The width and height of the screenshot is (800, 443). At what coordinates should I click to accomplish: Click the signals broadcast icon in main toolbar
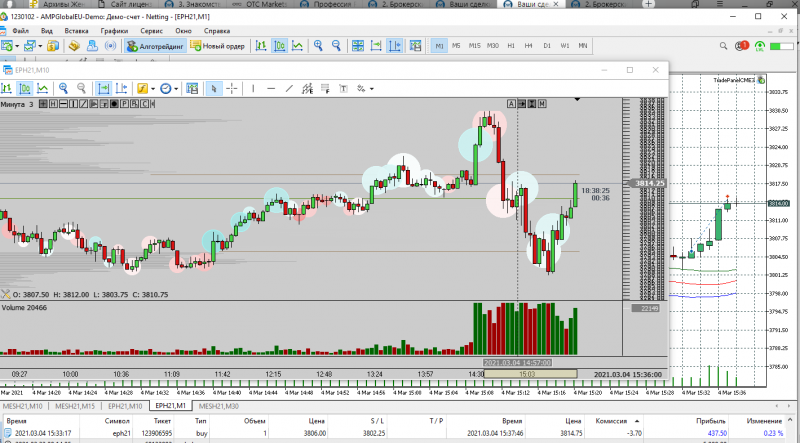pos(110,46)
